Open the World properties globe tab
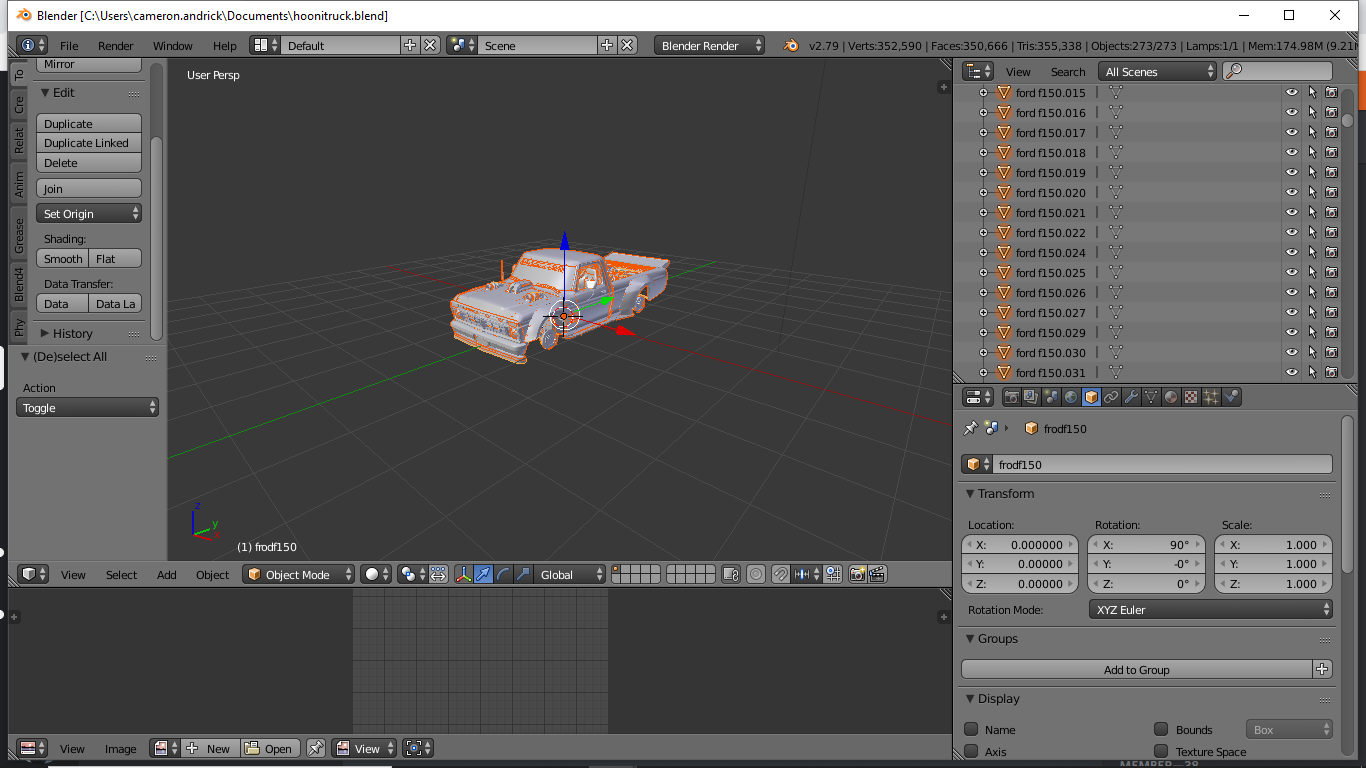The width and height of the screenshot is (1366, 768). [1071, 397]
